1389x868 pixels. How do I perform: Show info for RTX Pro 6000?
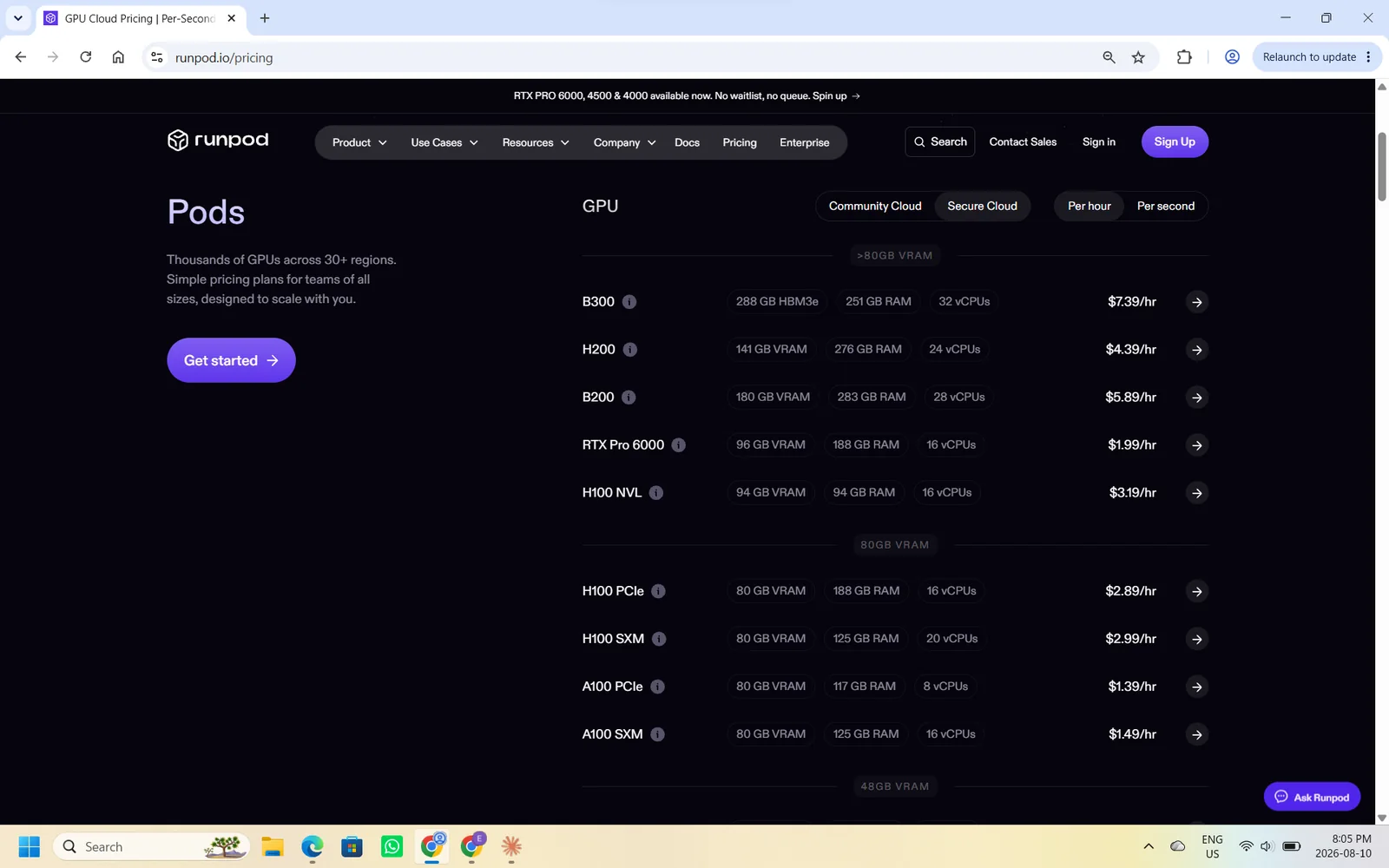coord(679,445)
